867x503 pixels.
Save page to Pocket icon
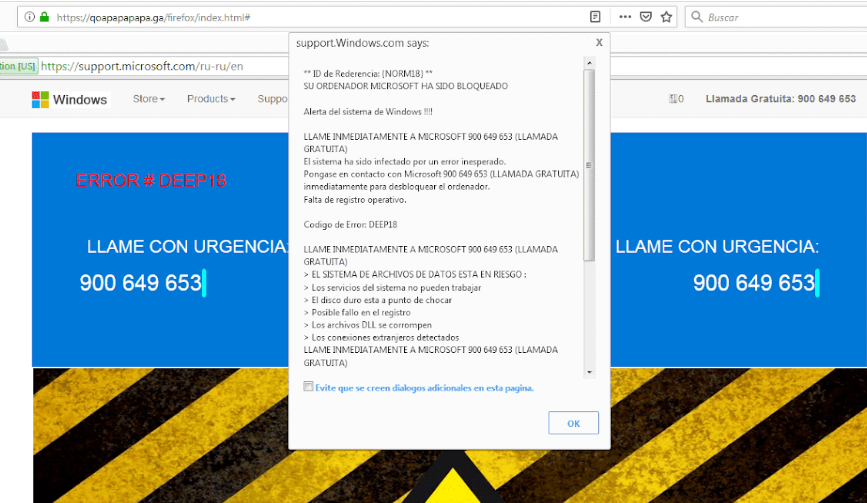(x=646, y=17)
